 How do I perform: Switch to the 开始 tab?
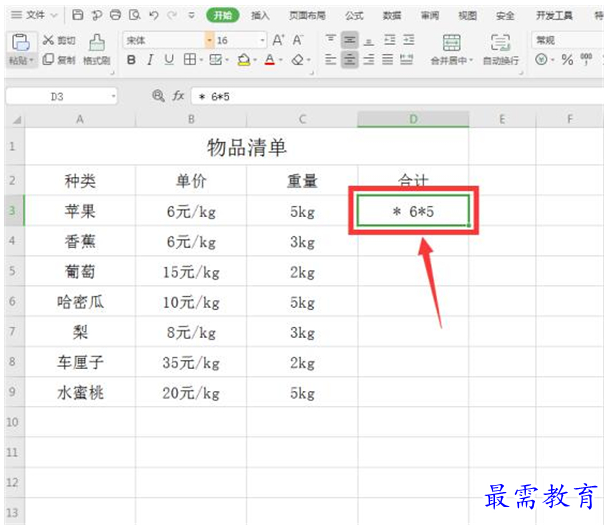(223, 15)
